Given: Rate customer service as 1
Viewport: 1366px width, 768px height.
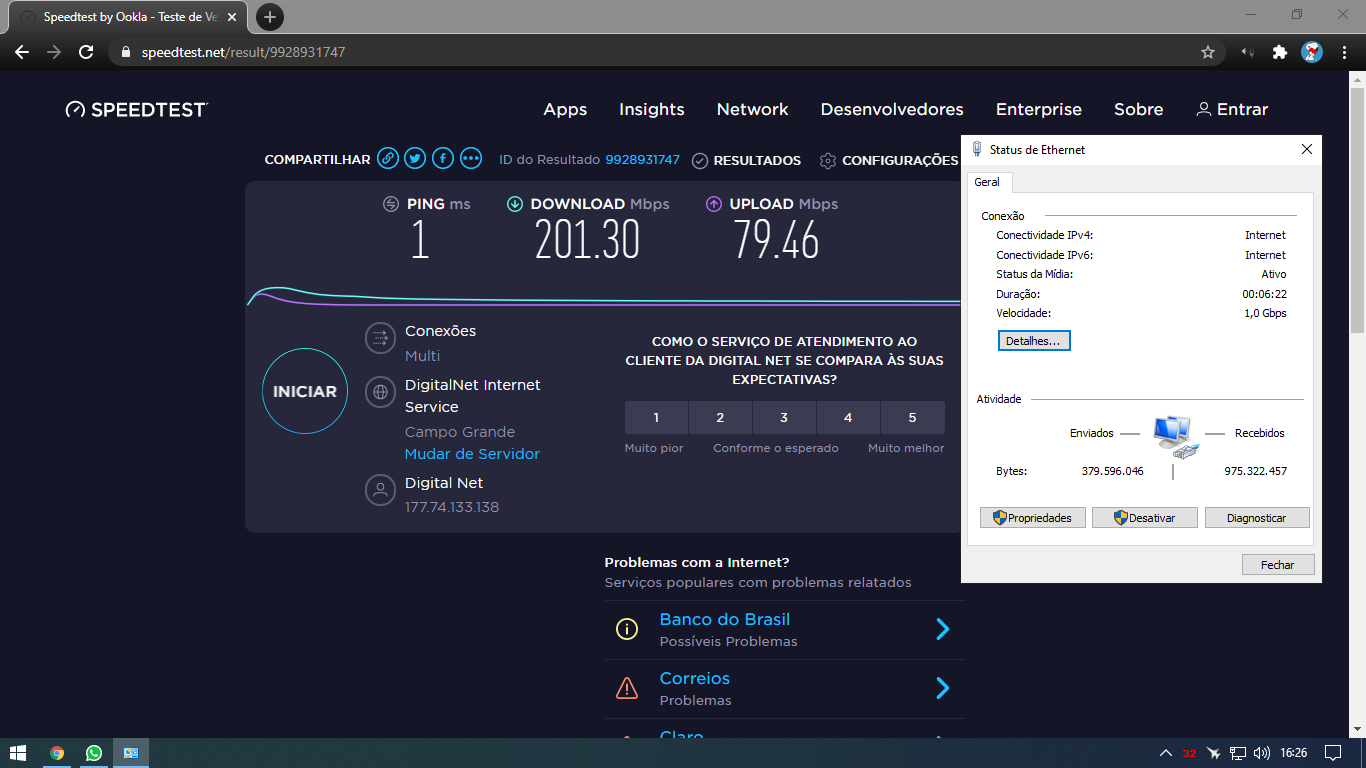Looking at the screenshot, I should point(656,417).
